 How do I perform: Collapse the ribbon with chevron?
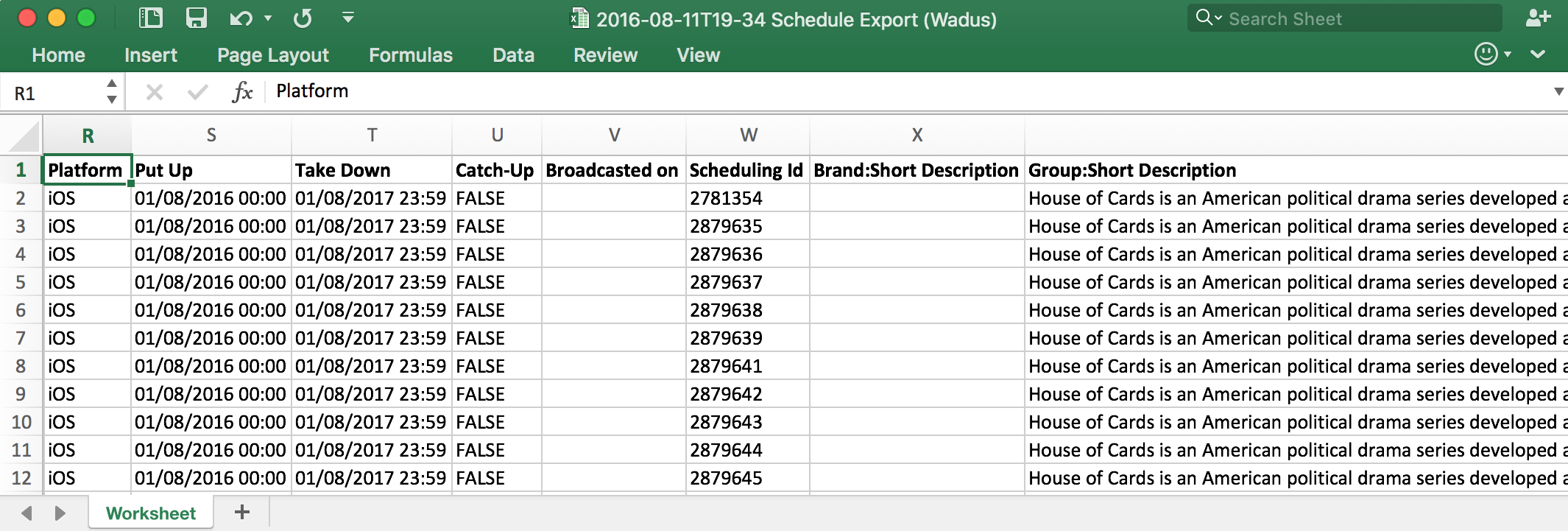point(1538,54)
